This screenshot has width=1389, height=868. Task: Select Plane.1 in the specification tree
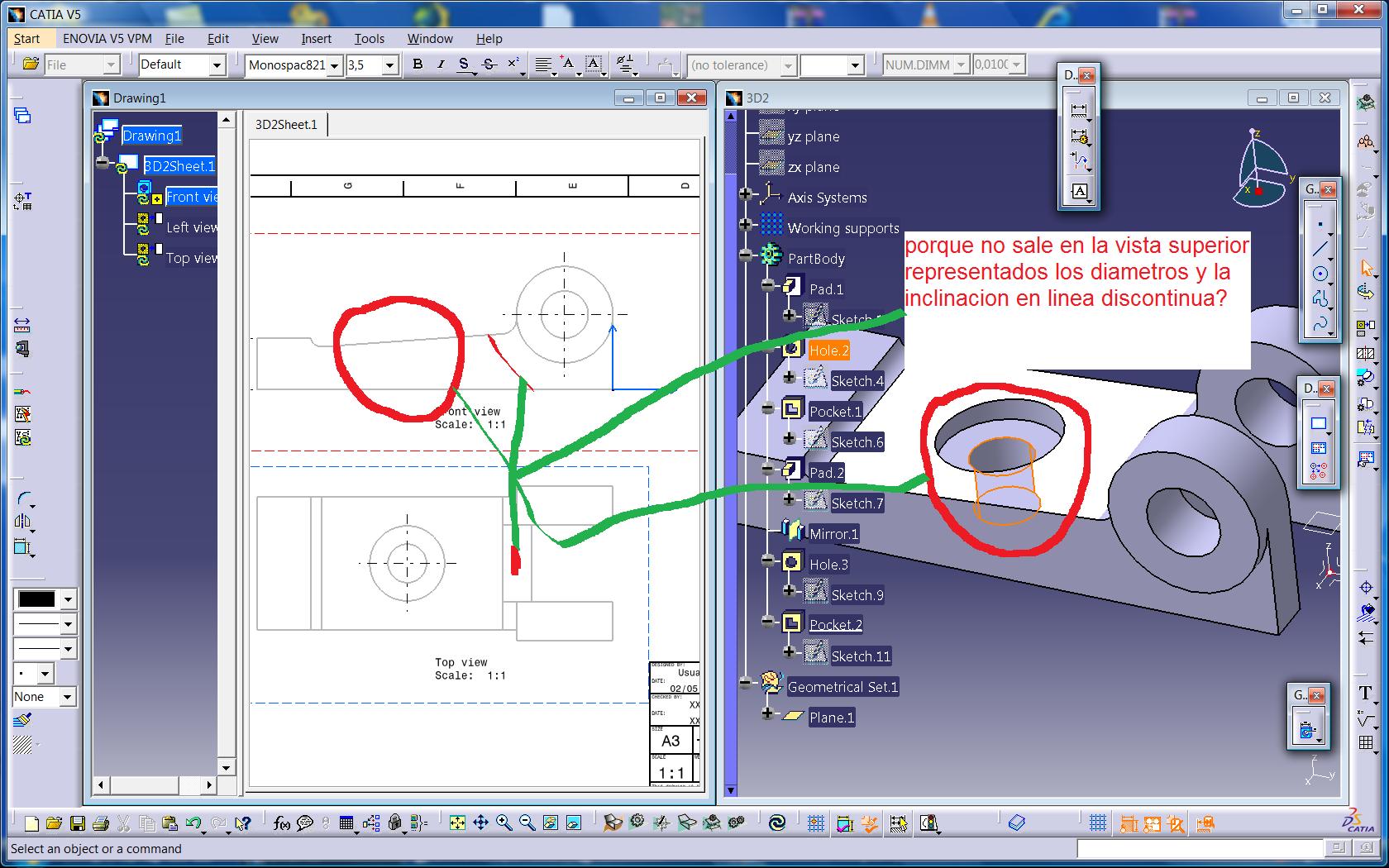click(832, 718)
